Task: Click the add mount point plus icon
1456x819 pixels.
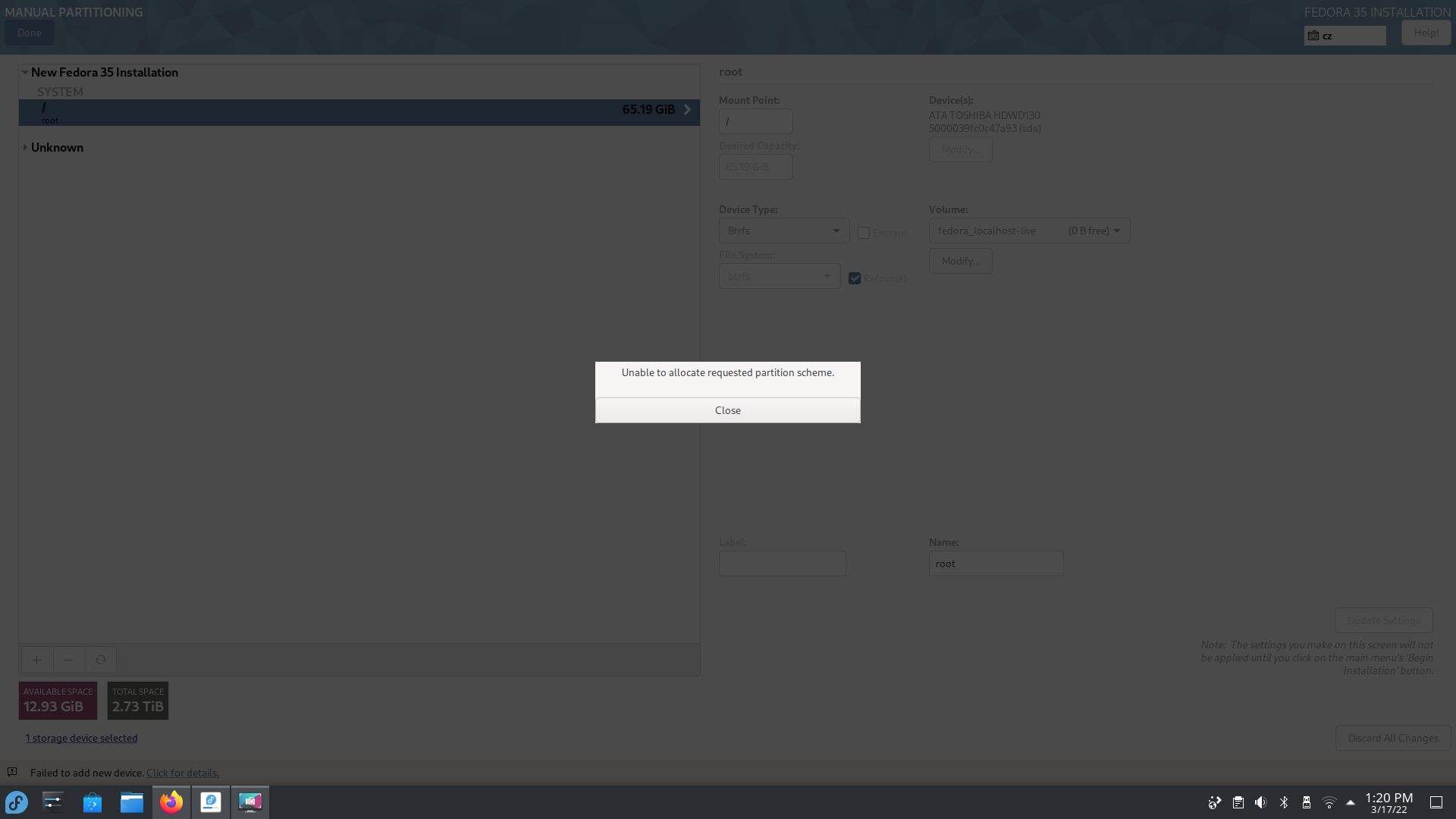Action: point(36,660)
